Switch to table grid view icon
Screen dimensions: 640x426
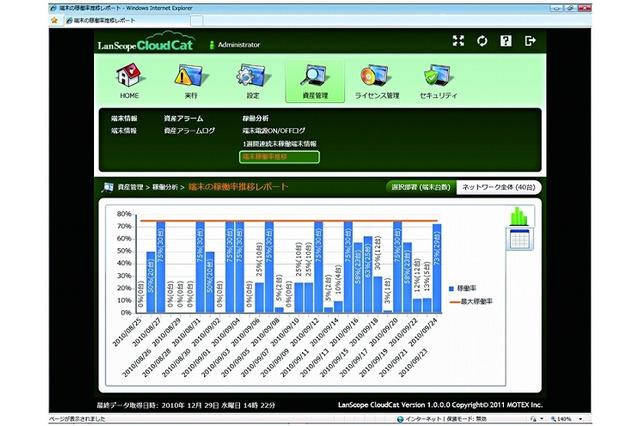[x=520, y=239]
